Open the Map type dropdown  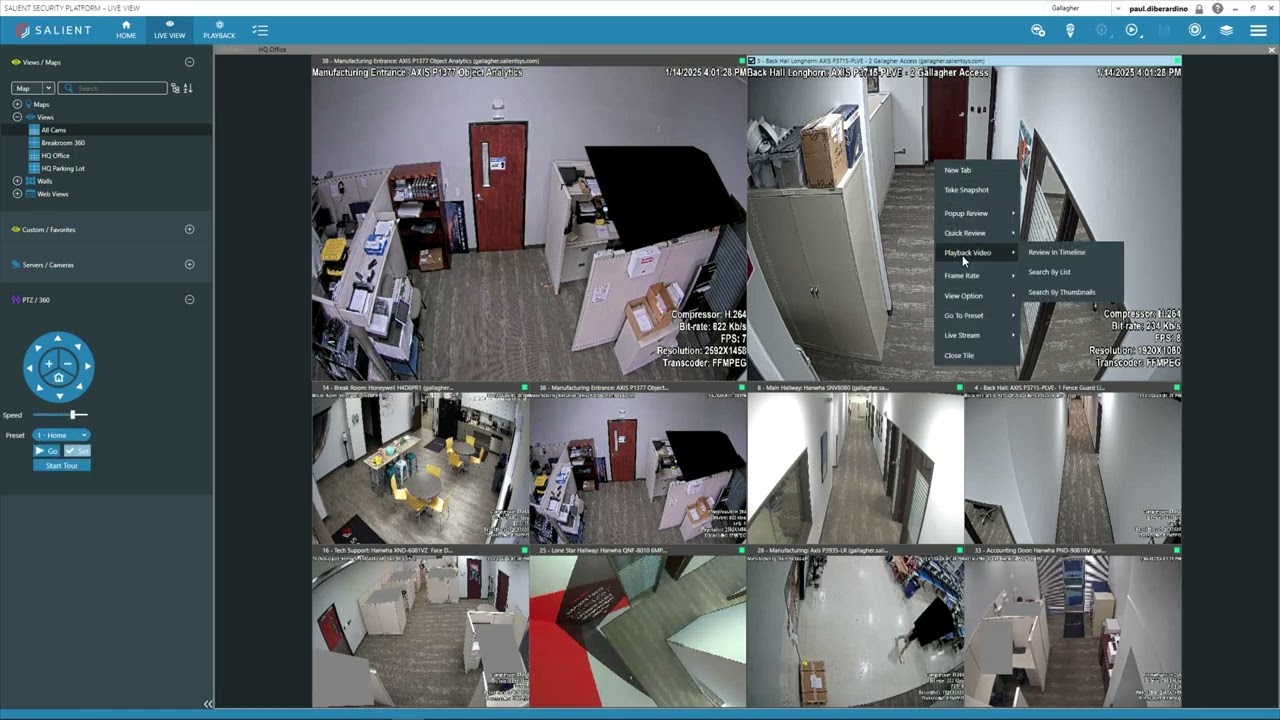33,88
